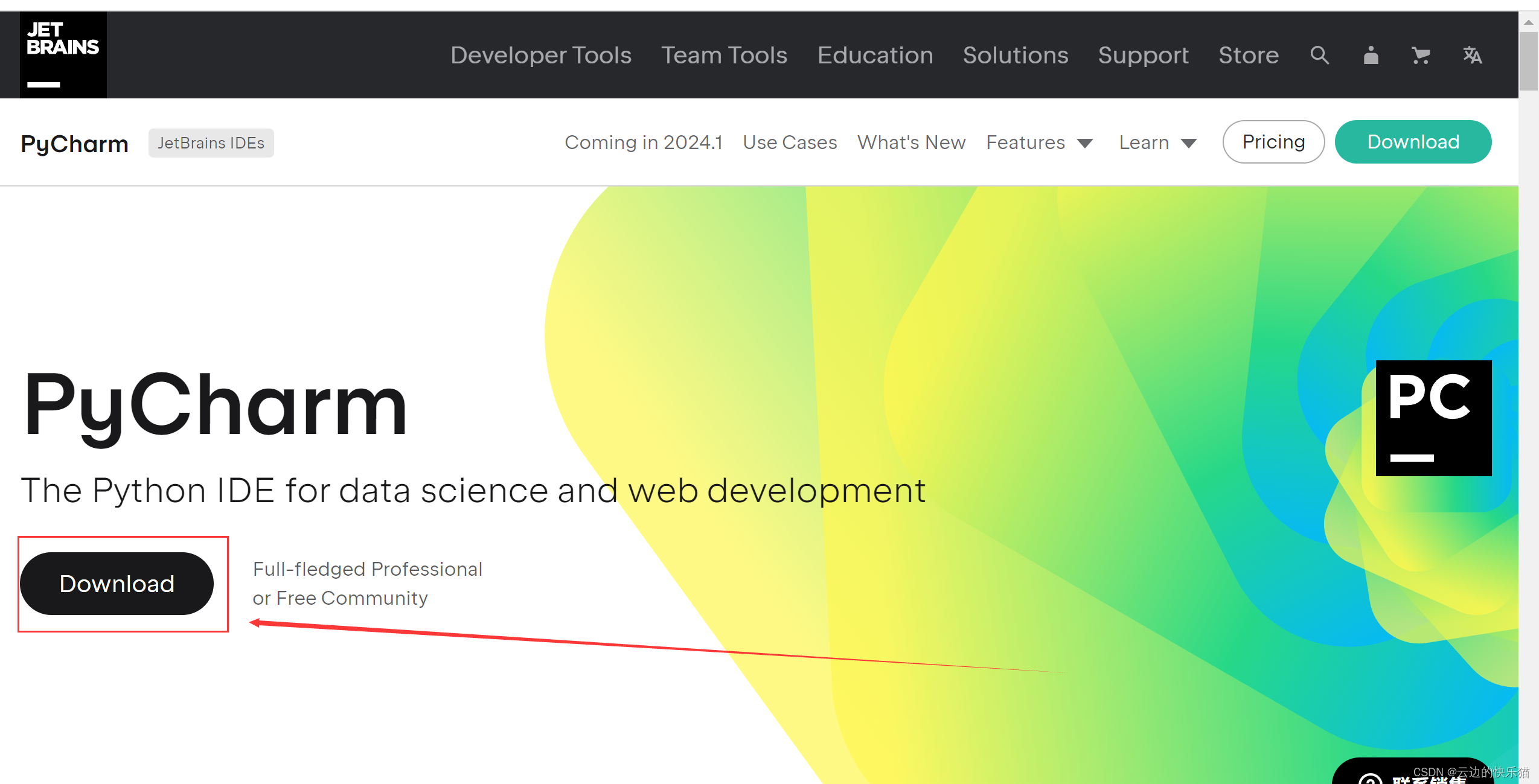Screen dimensions: 1539x784
Task: Expand the Features dropdown arrow
Action: (1085, 144)
